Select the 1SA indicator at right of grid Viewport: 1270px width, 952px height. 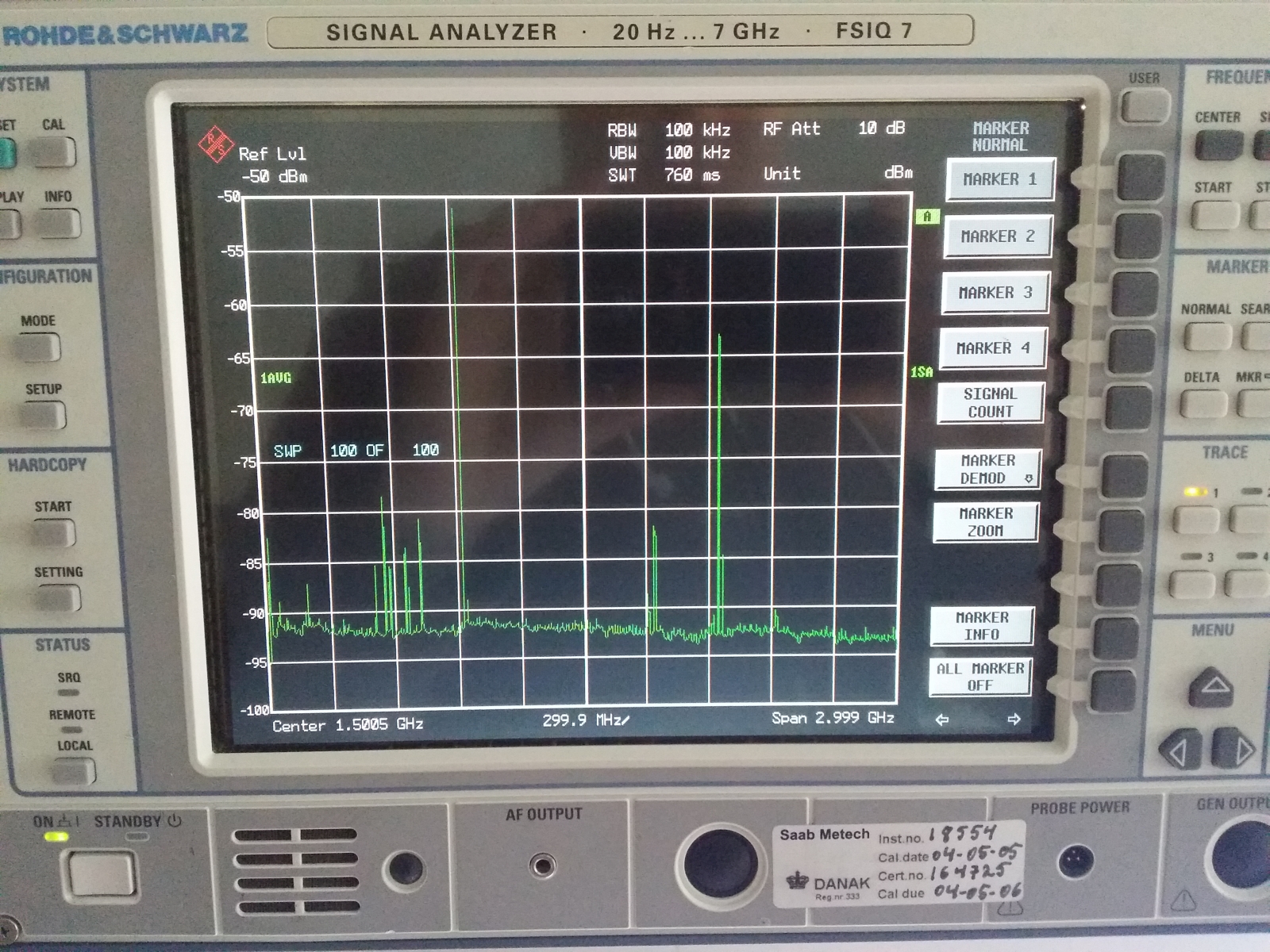922,372
